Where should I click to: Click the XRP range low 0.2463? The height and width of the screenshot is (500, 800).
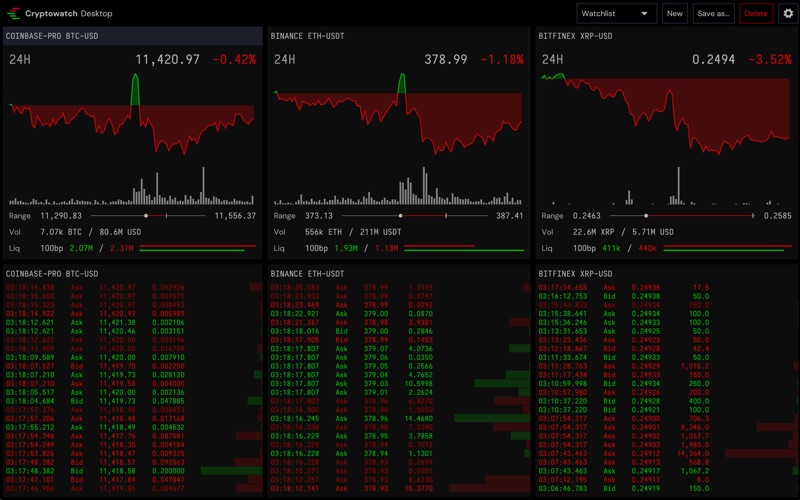pyautogui.click(x=587, y=216)
